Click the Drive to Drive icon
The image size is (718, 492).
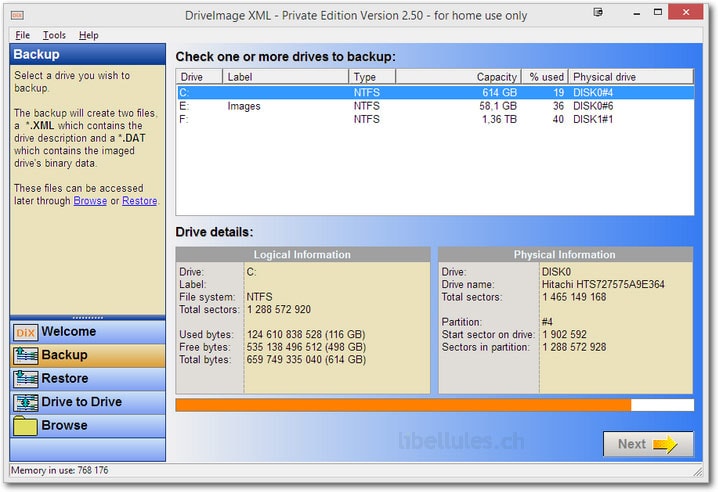click(25, 402)
